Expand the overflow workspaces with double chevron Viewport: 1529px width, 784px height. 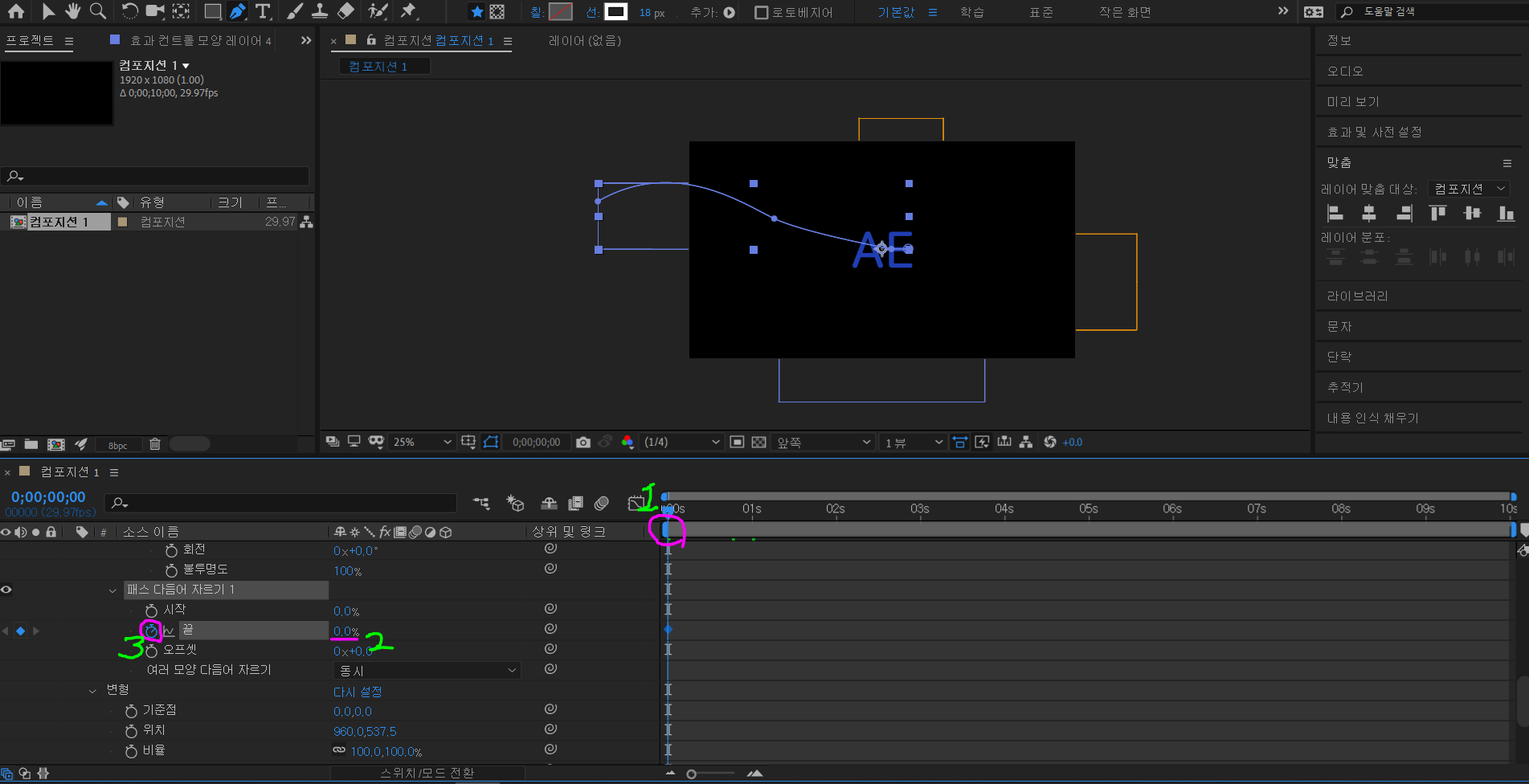[x=1283, y=11]
